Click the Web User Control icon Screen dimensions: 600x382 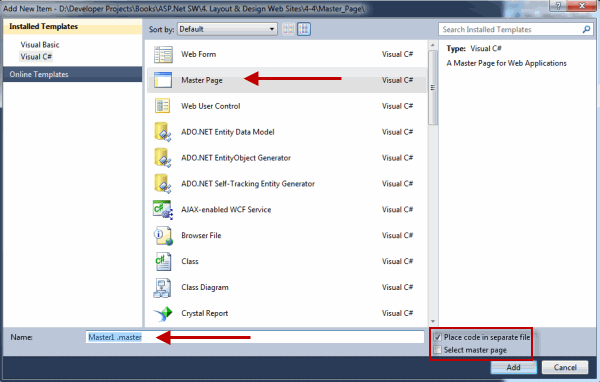(x=163, y=106)
